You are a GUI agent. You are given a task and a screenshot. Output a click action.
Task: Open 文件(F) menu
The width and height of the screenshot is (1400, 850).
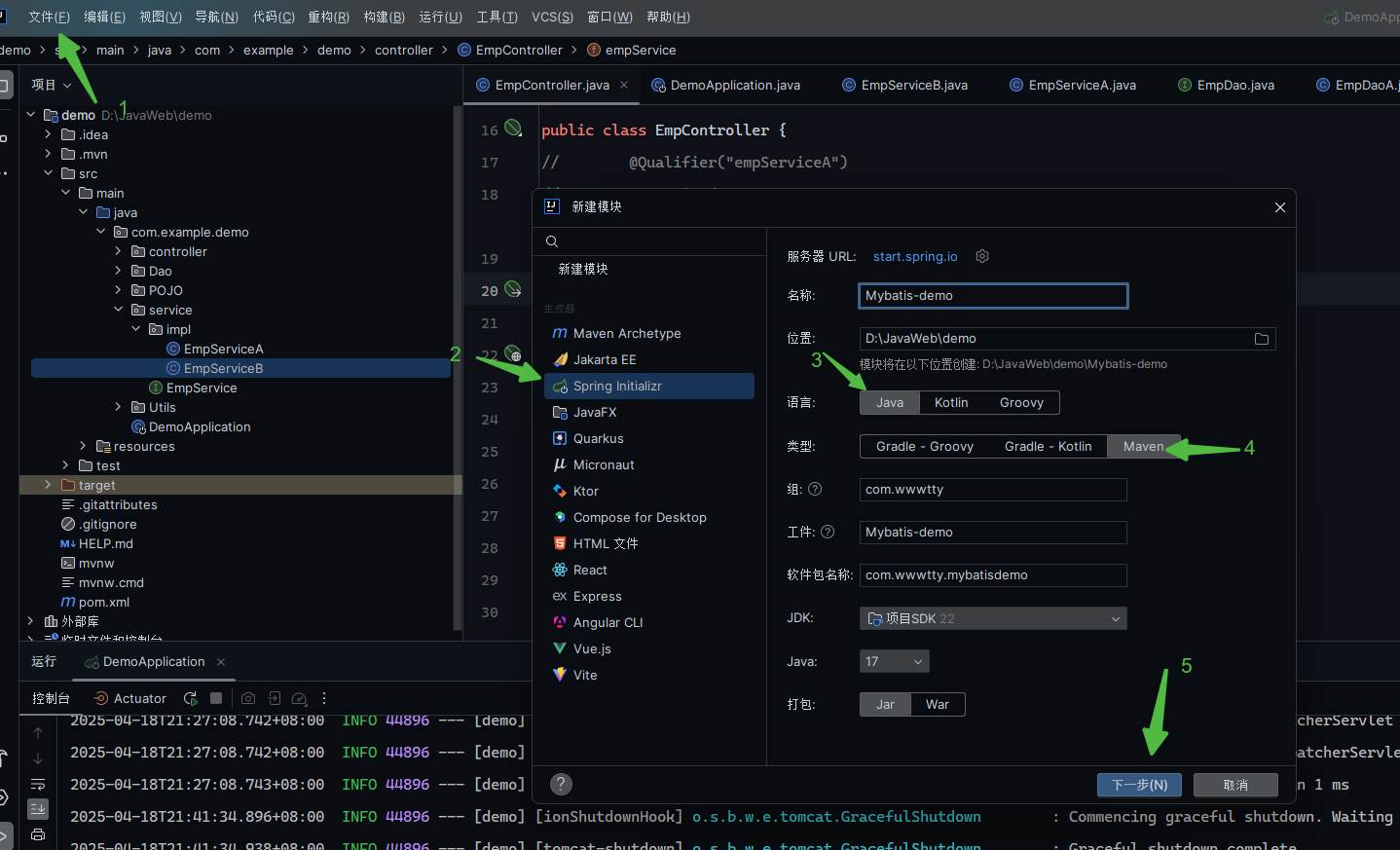pyautogui.click(x=50, y=17)
